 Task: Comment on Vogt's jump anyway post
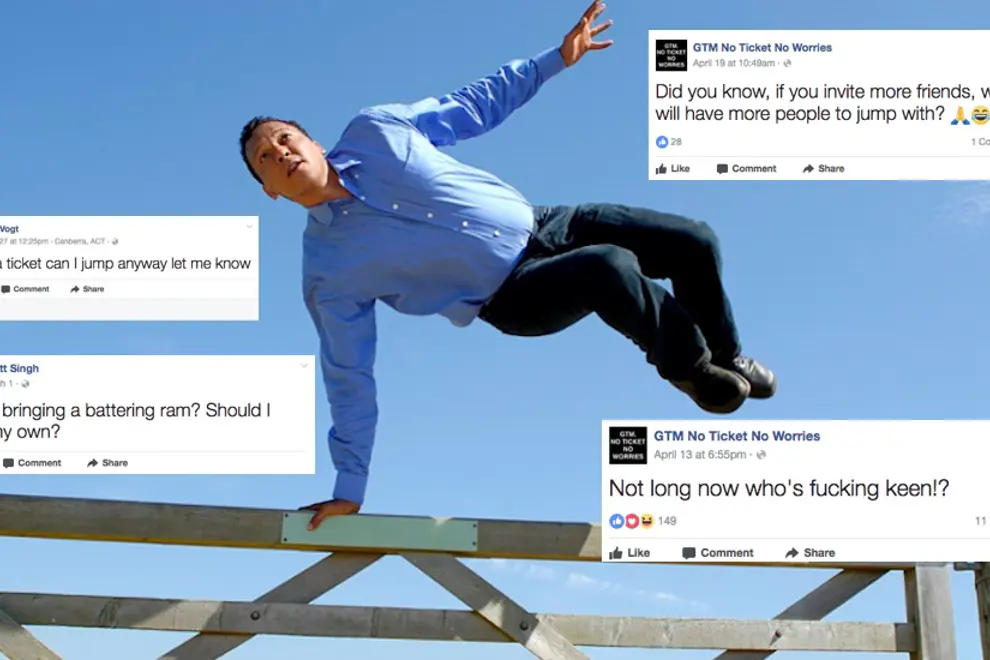pyautogui.click(x=25, y=289)
